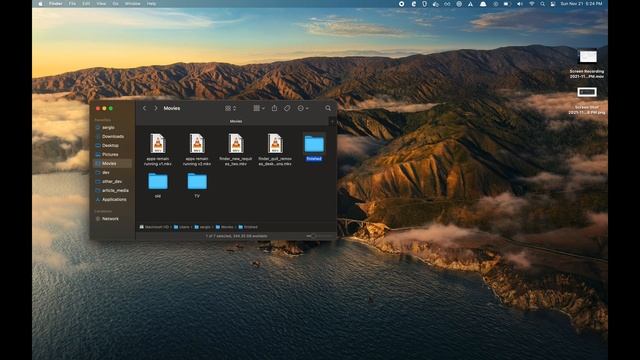
Task: Select Screen Recording file on desktop
Action: point(587,64)
